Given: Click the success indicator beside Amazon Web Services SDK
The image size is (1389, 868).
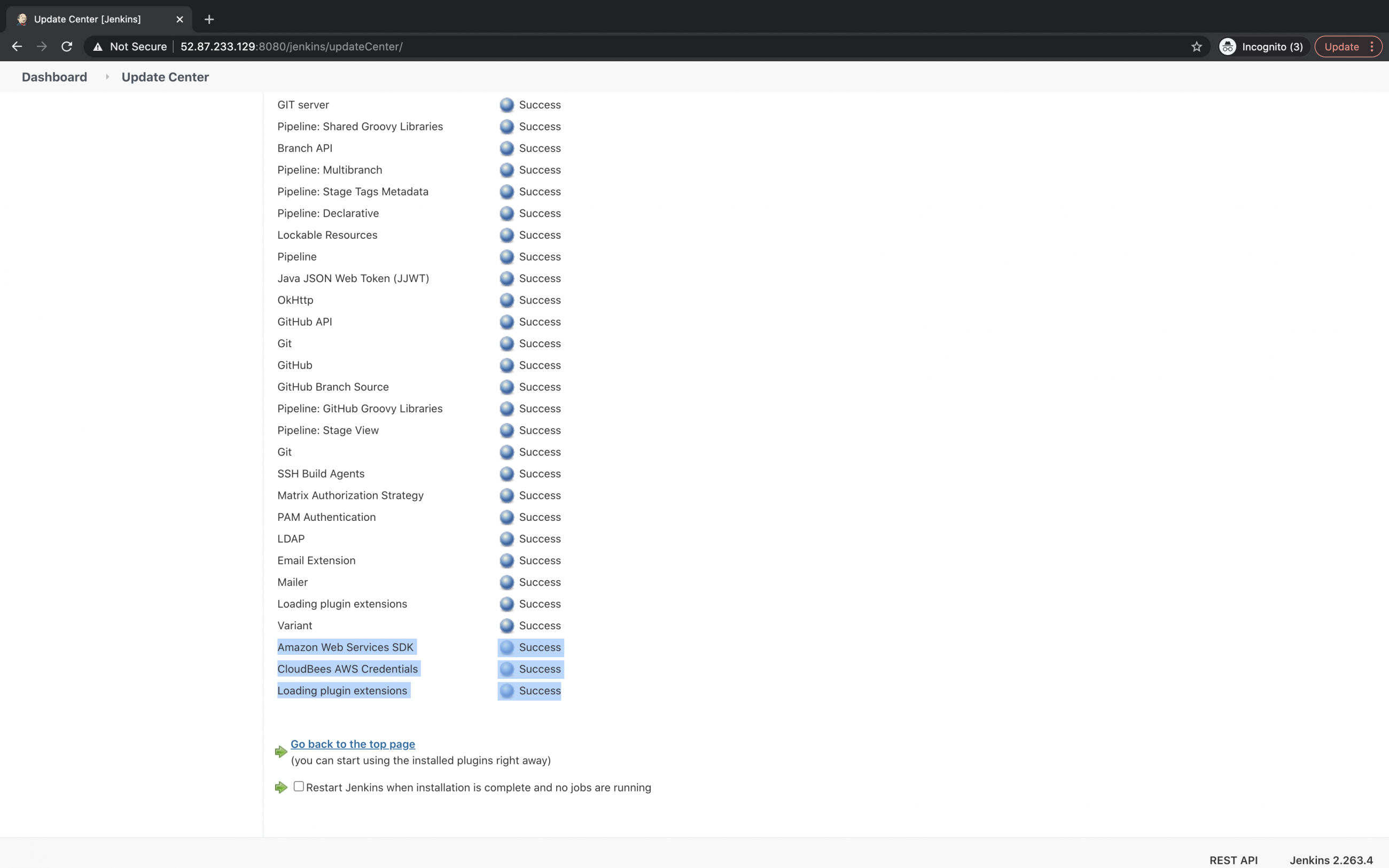Looking at the screenshot, I should [506, 647].
